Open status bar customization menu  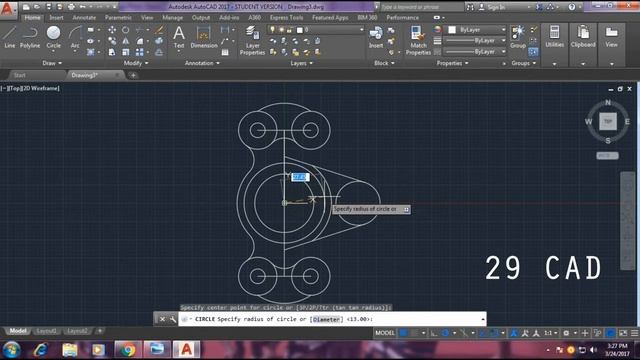click(x=634, y=333)
